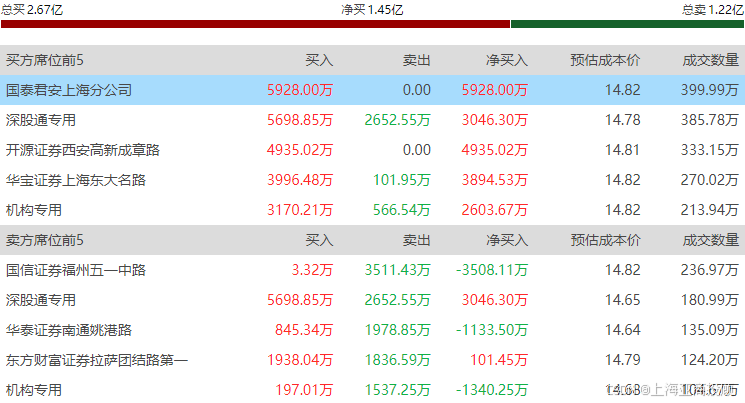Screen dimensions: 745x403
Task: Select 华泰证券南通姚港路 seat name
Action: (69, 330)
